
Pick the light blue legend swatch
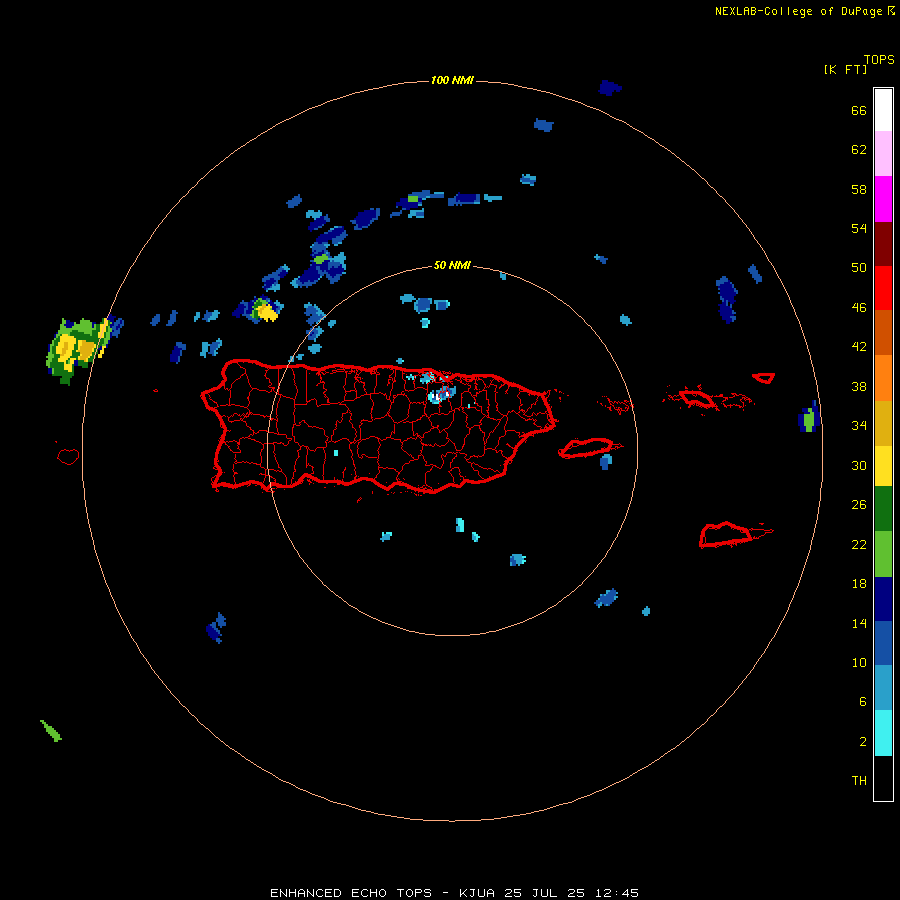point(883,688)
